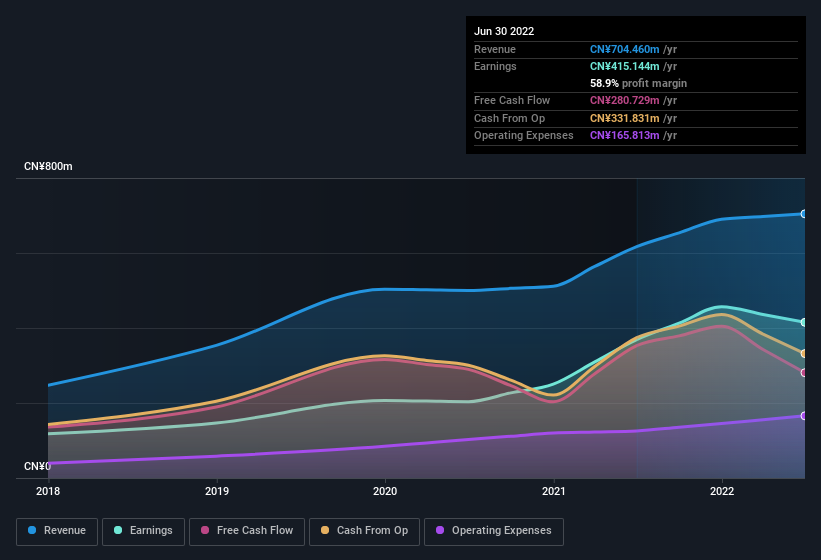Click the Operating Expenses label in tooltip

click(x=524, y=135)
